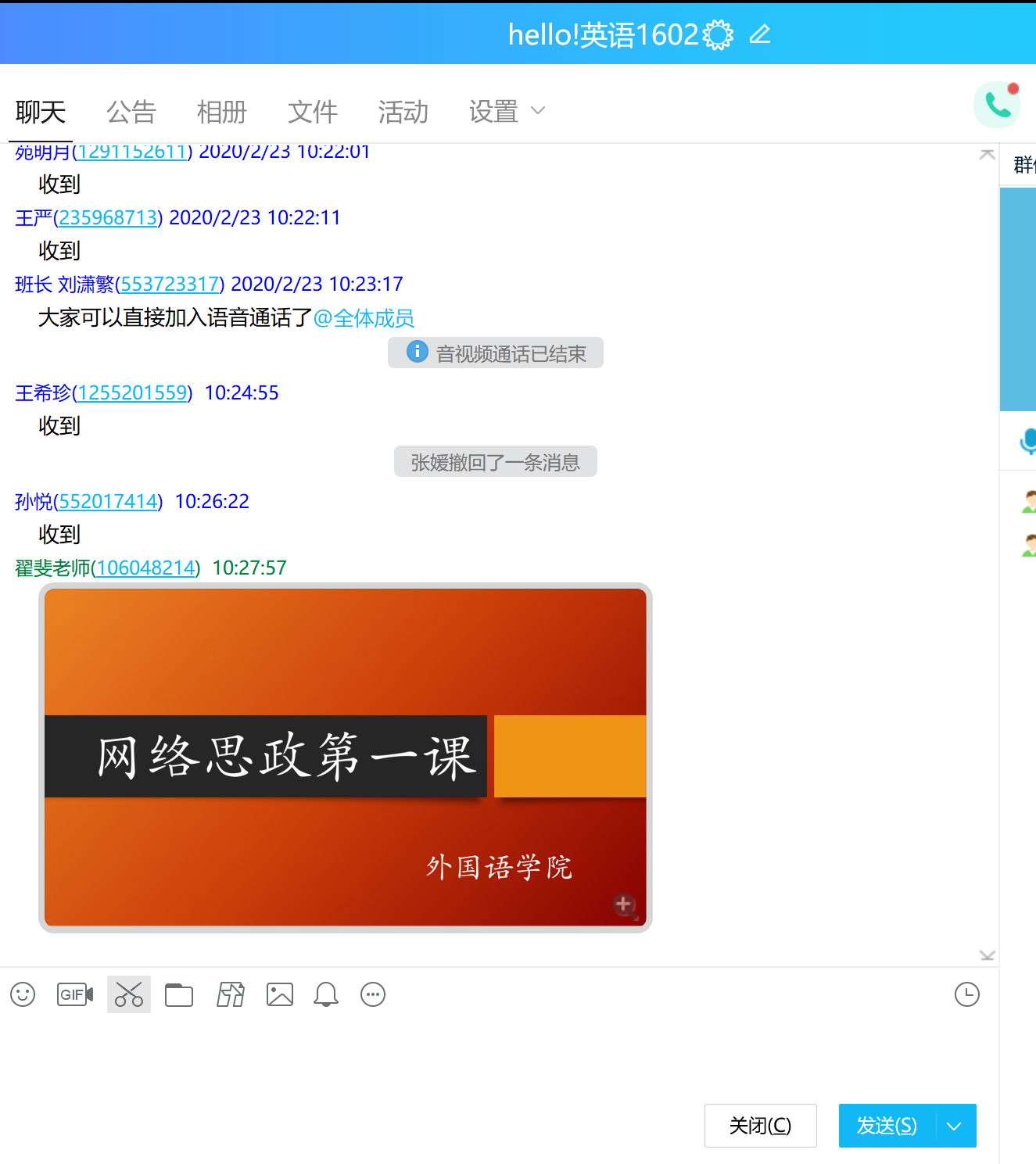The width and height of the screenshot is (1036, 1164).
Task: Open the send file folder icon
Action: 179,994
